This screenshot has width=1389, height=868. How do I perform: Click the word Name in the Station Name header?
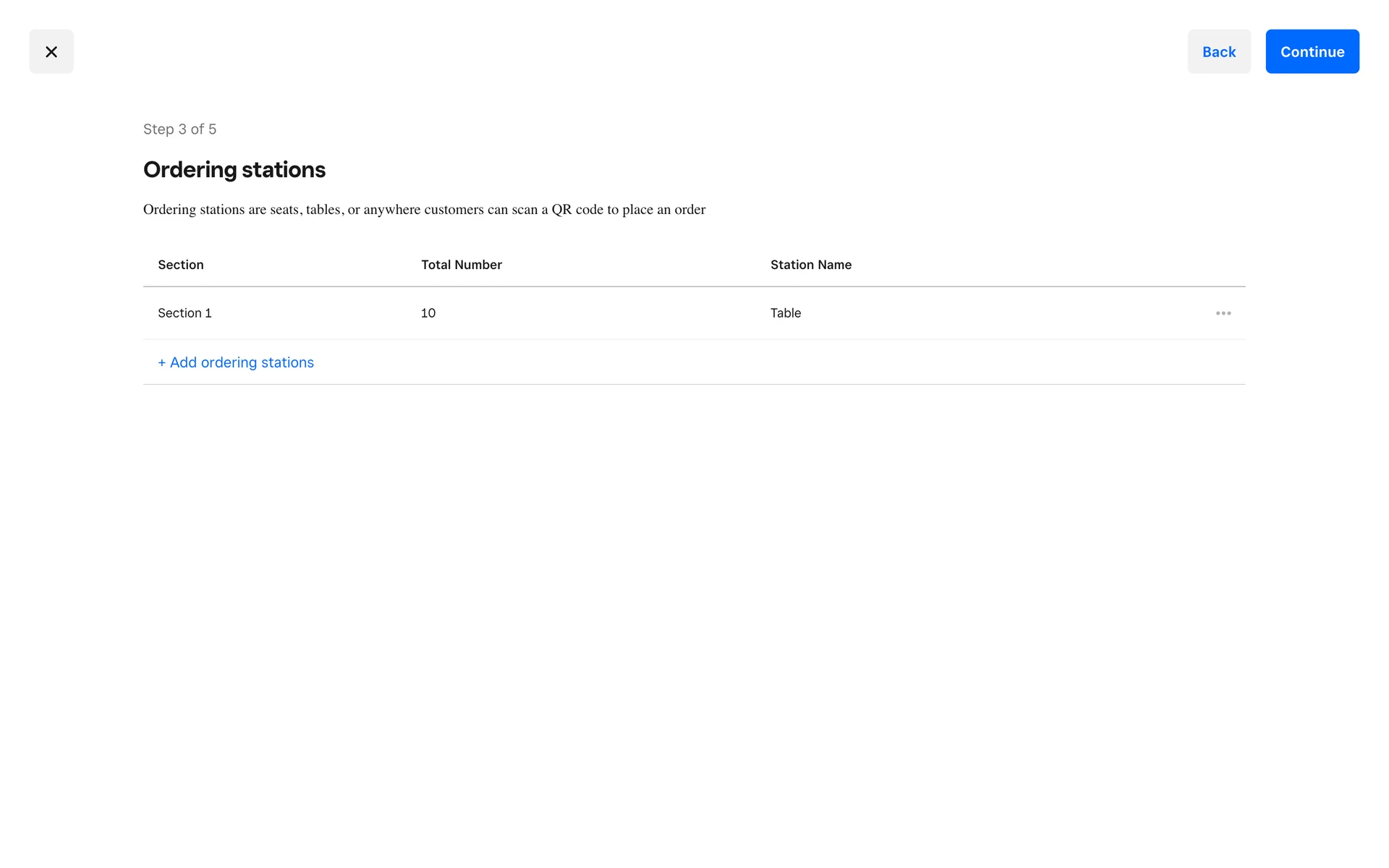click(835, 265)
